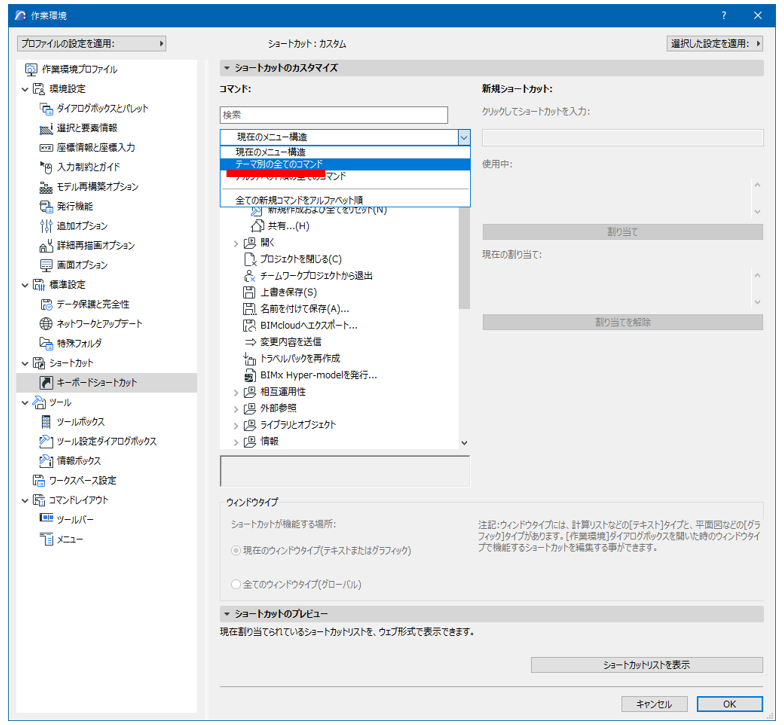This screenshot has width=784, height=725.
Task: Collapse the コマンドレイアウト tree node
Action: click(x=25, y=500)
